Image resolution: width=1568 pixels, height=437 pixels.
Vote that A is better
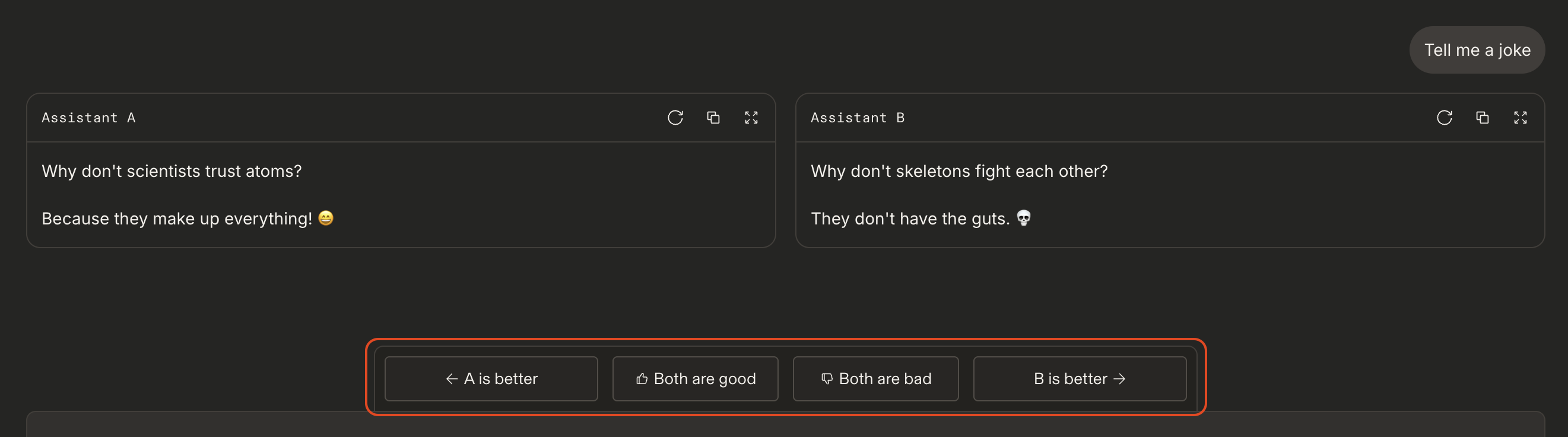click(491, 379)
